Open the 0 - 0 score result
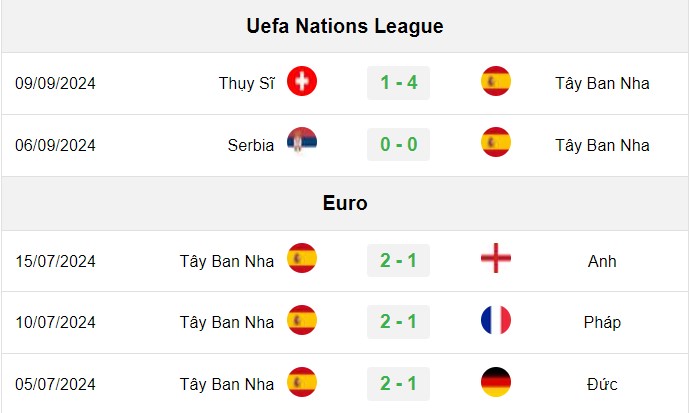The height and width of the screenshot is (413, 690). click(x=398, y=144)
